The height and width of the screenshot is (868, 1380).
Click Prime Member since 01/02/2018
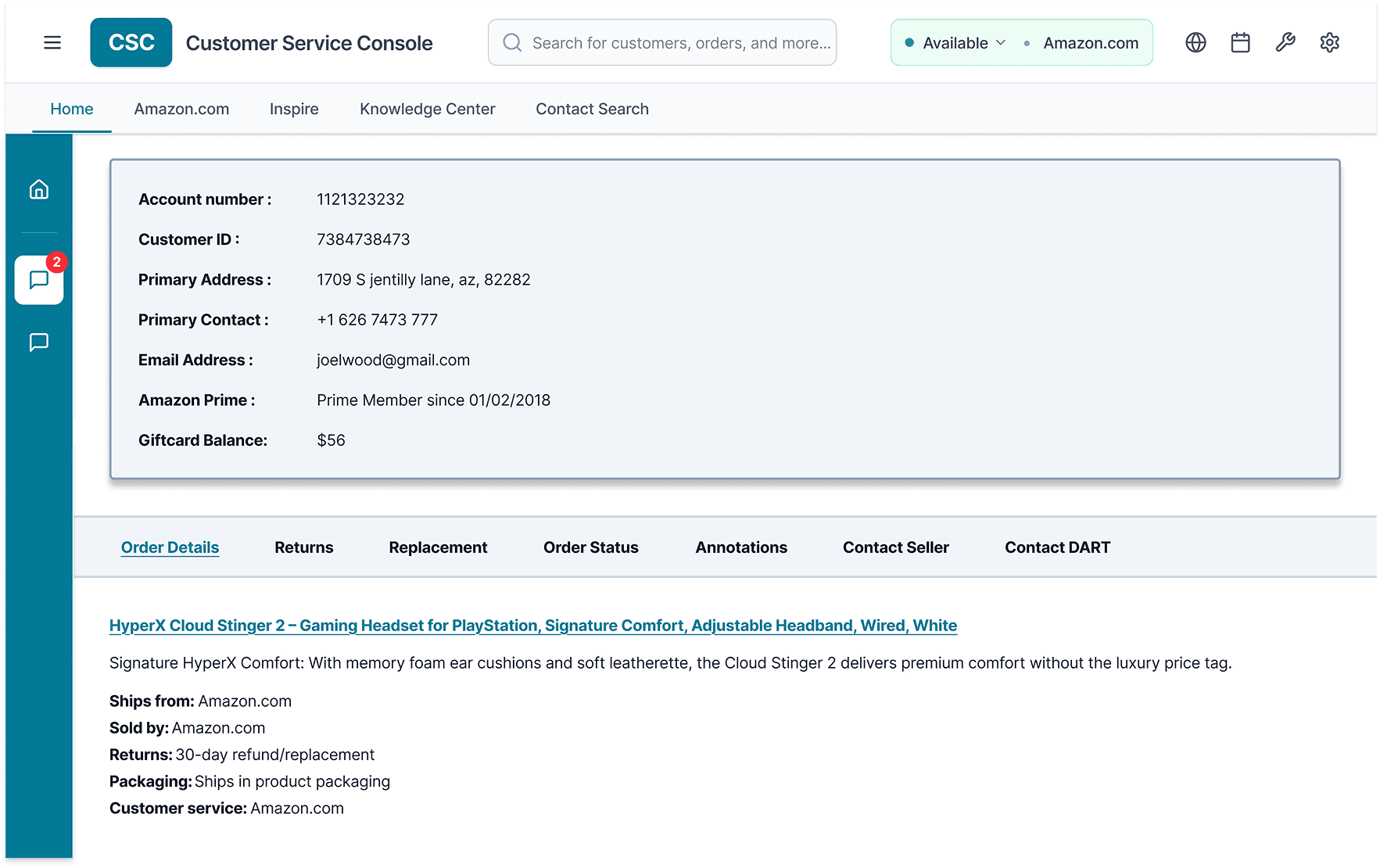[433, 400]
